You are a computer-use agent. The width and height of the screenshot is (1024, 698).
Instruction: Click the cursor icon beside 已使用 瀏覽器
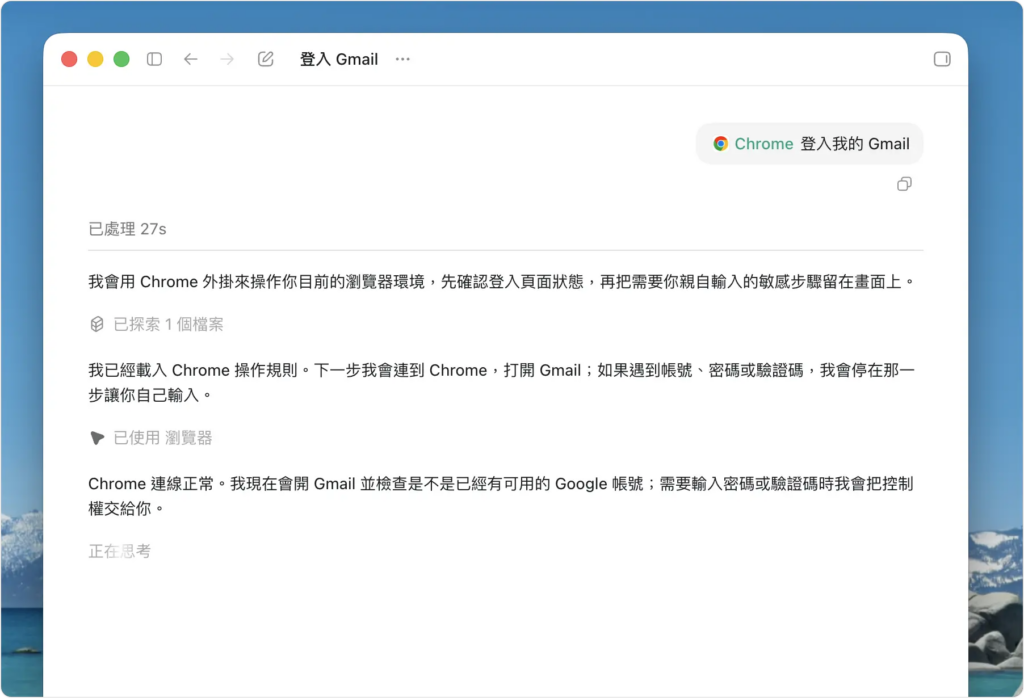pyautogui.click(x=97, y=438)
